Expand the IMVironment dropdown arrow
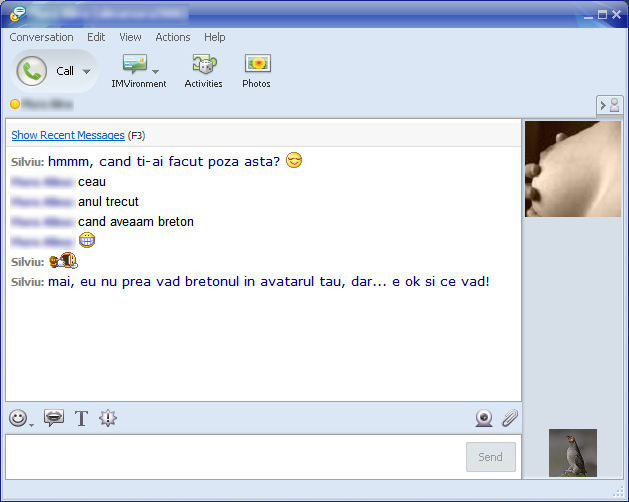 pyautogui.click(x=156, y=71)
